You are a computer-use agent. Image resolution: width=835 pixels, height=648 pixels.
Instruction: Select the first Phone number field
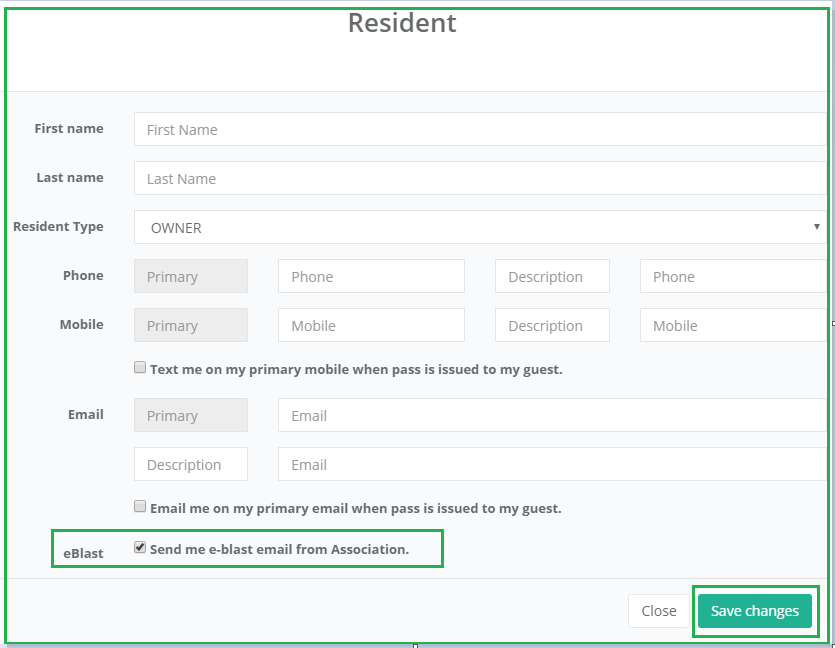[x=371, y=276]
